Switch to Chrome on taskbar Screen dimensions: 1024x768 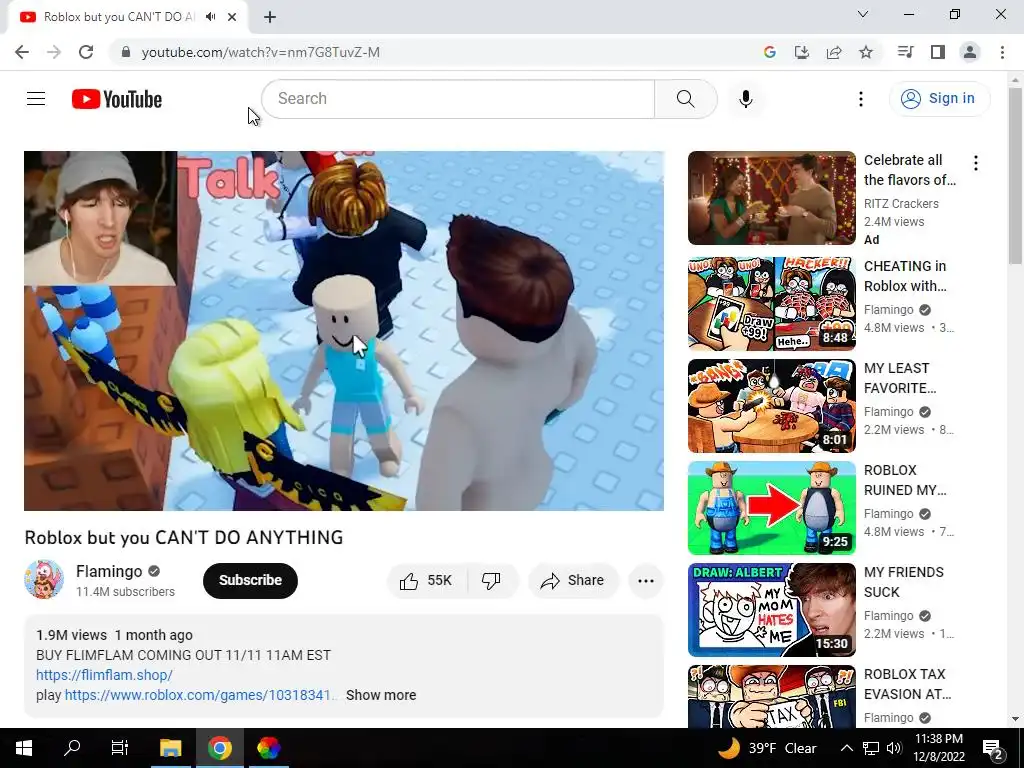(x=219, y=748)
